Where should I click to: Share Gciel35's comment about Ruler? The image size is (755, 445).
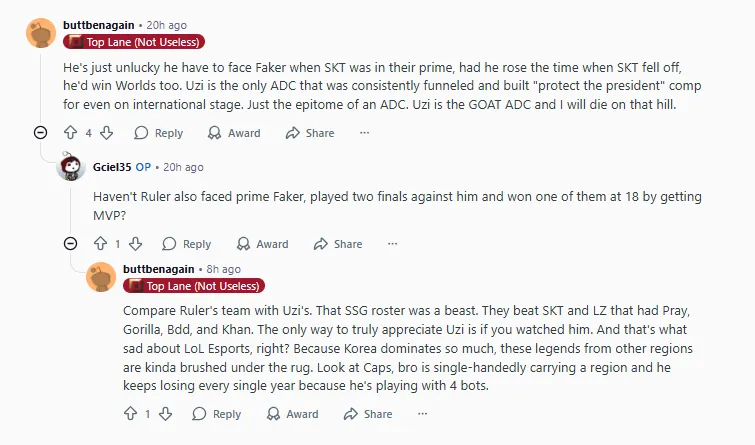(x=338, y=243)
